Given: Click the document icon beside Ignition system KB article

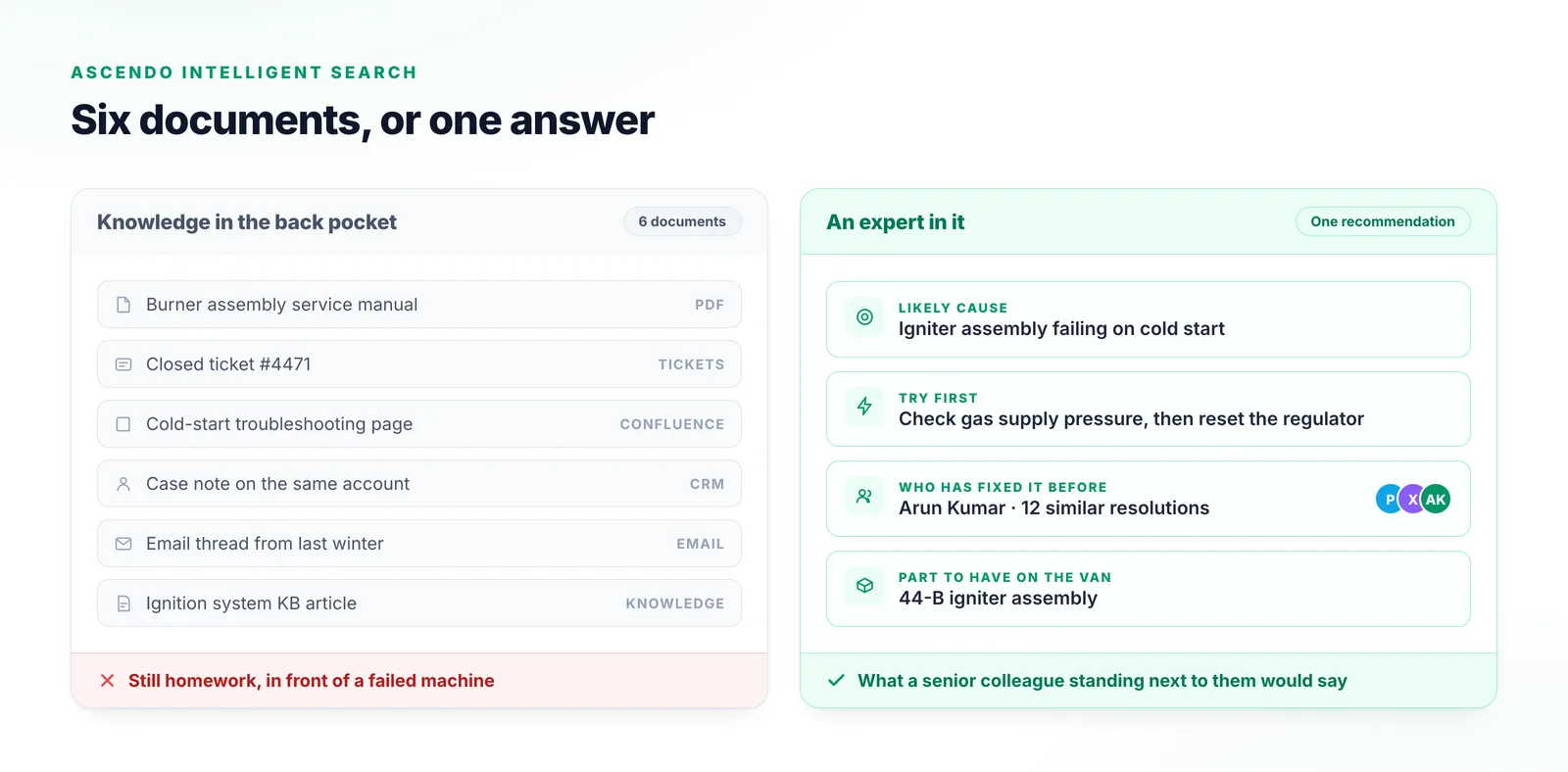Looking at the screenshot, I should 123,603.
